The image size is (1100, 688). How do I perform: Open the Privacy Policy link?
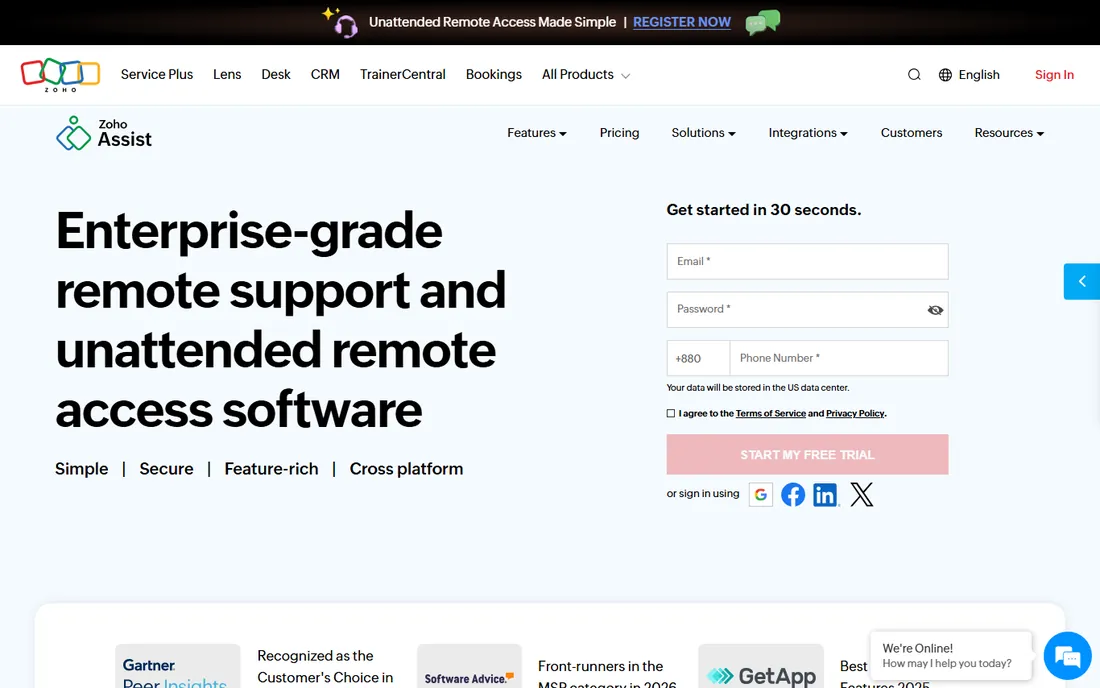[855, 413]
